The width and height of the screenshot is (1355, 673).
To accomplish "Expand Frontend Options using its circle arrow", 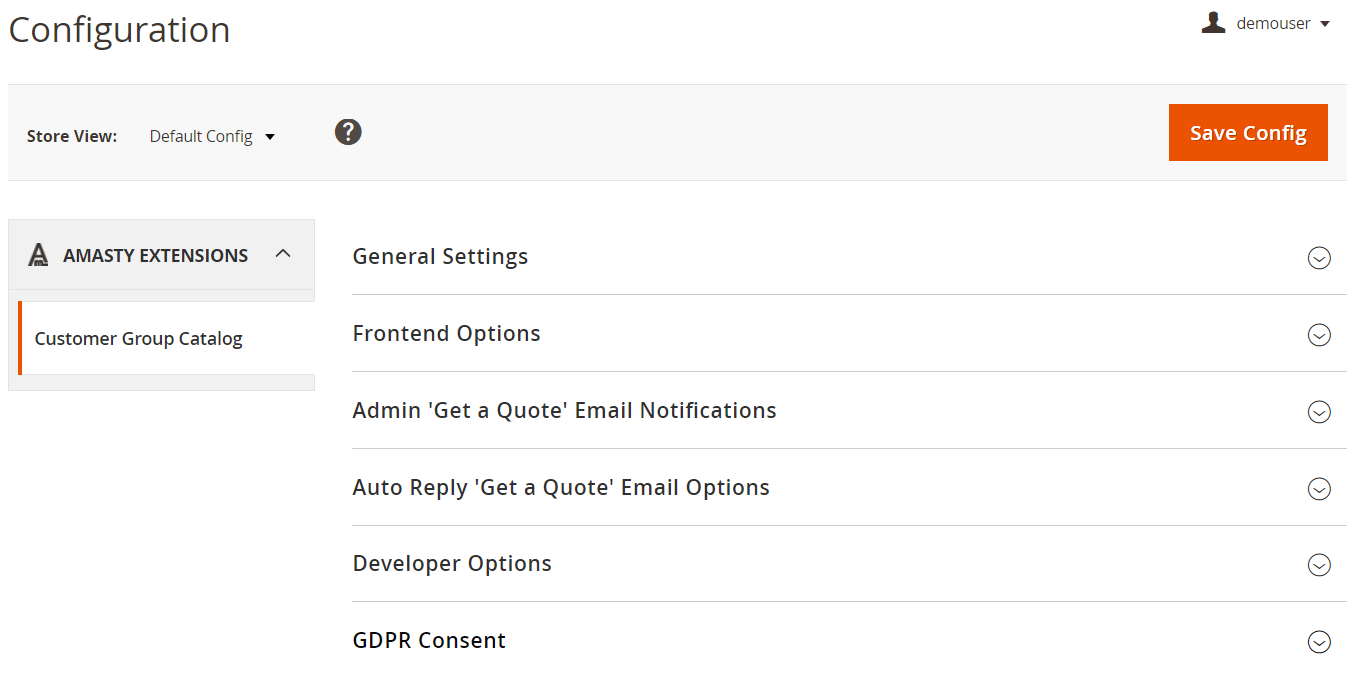I will tap(1319, 335).
